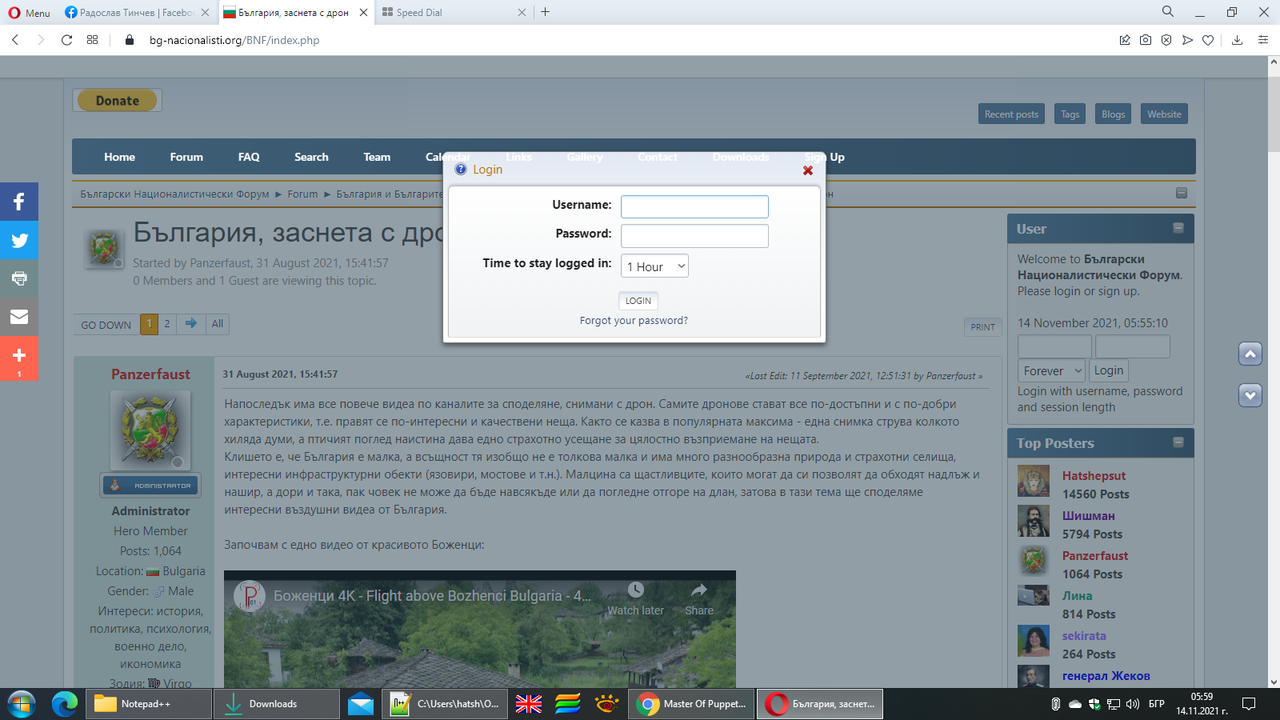The width and height of the screenshot is (1280, 720).
Task: Click Български Националистически Форум breadcrumb
Action: pos(176,194)
